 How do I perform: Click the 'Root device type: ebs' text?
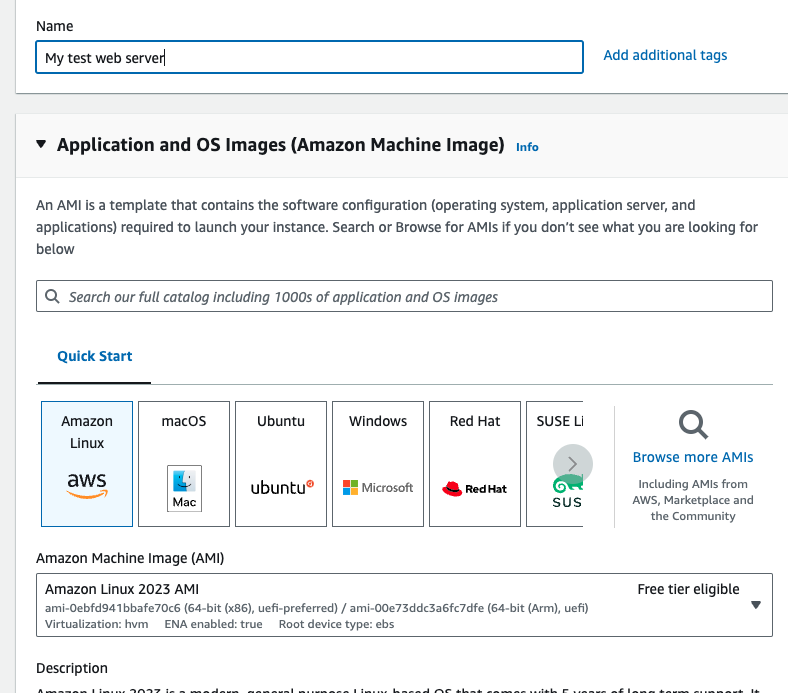(336, 624)
